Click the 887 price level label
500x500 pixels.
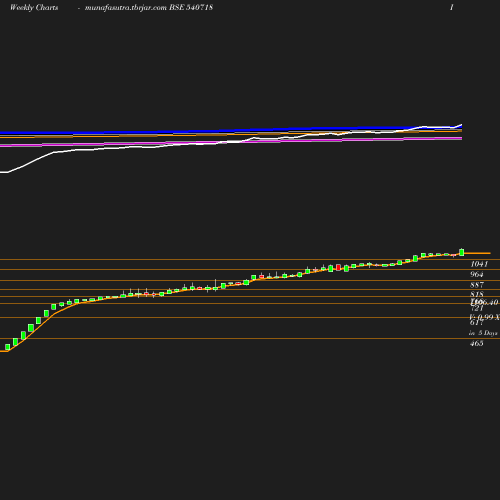coord(477,285)
